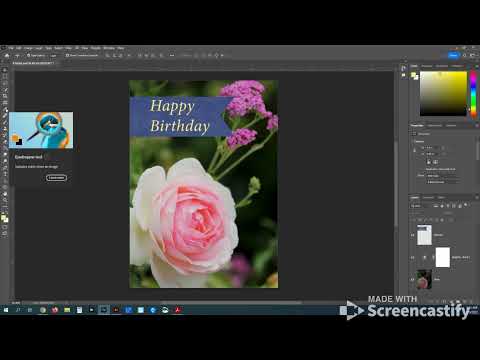Click Learn more in Eyedropper tooltip
Screen dimensions: 480x360
coord(56,178)
